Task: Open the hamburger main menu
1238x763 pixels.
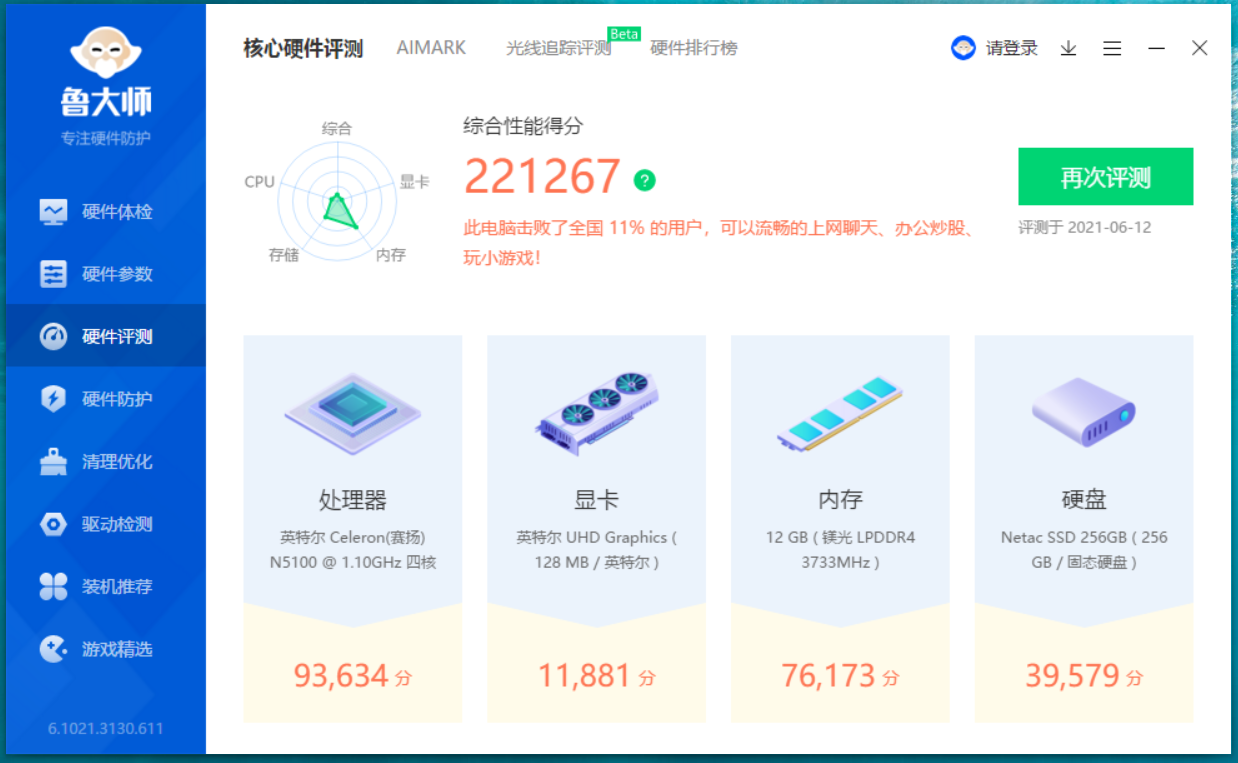Action: (1112, 48)
